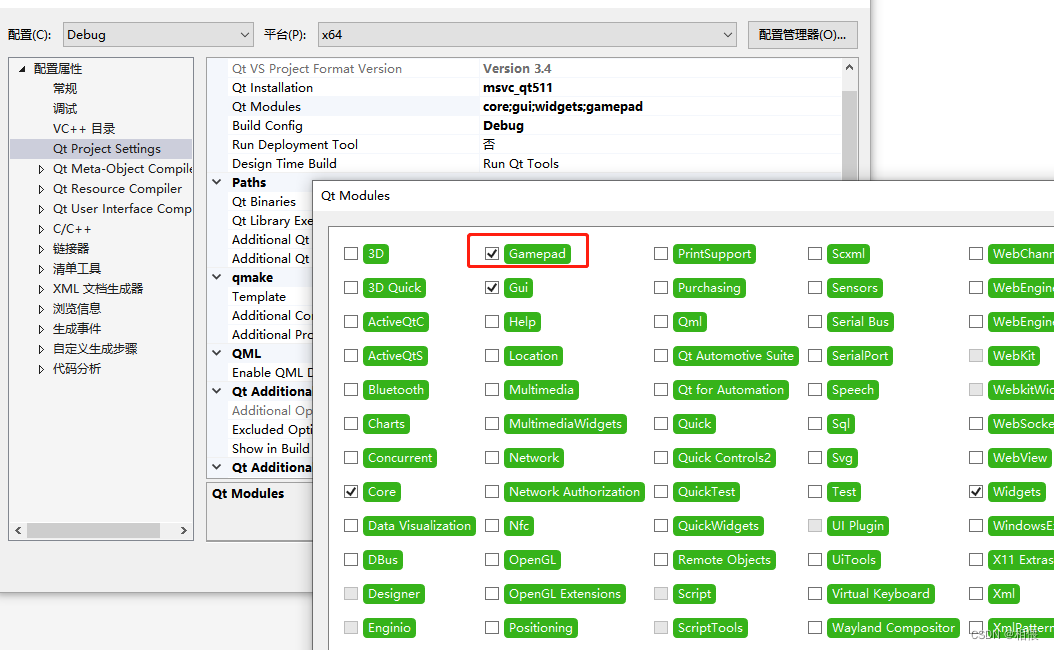Image resolution: width=1054 pixels, height=650 pixels.
Task: Collapse the QML property group
Action: point(216,353)
